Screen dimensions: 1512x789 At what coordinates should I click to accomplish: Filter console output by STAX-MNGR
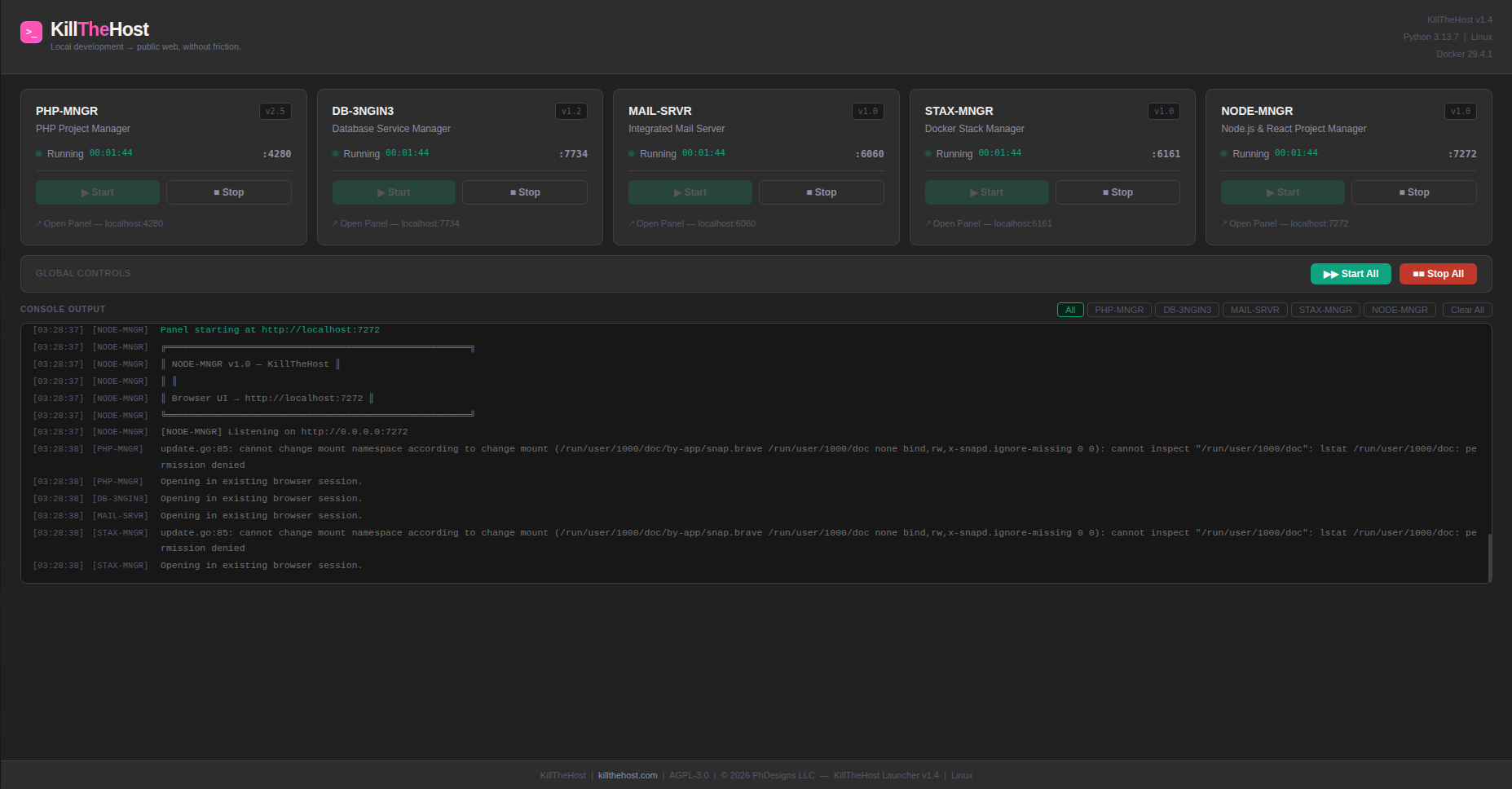coord(1325,310)
